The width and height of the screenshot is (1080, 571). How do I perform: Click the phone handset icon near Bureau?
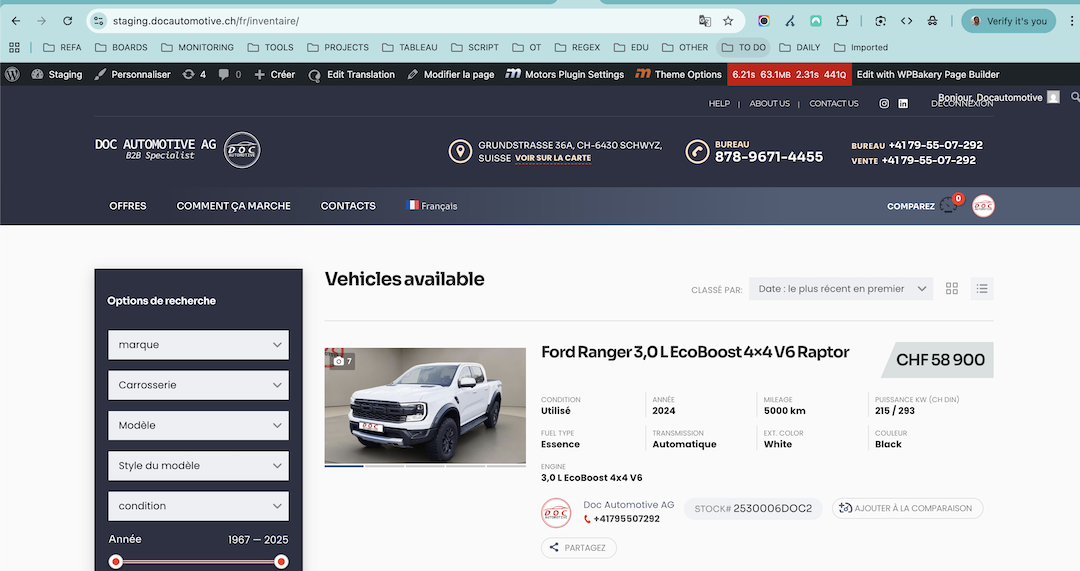coord(697,151)
